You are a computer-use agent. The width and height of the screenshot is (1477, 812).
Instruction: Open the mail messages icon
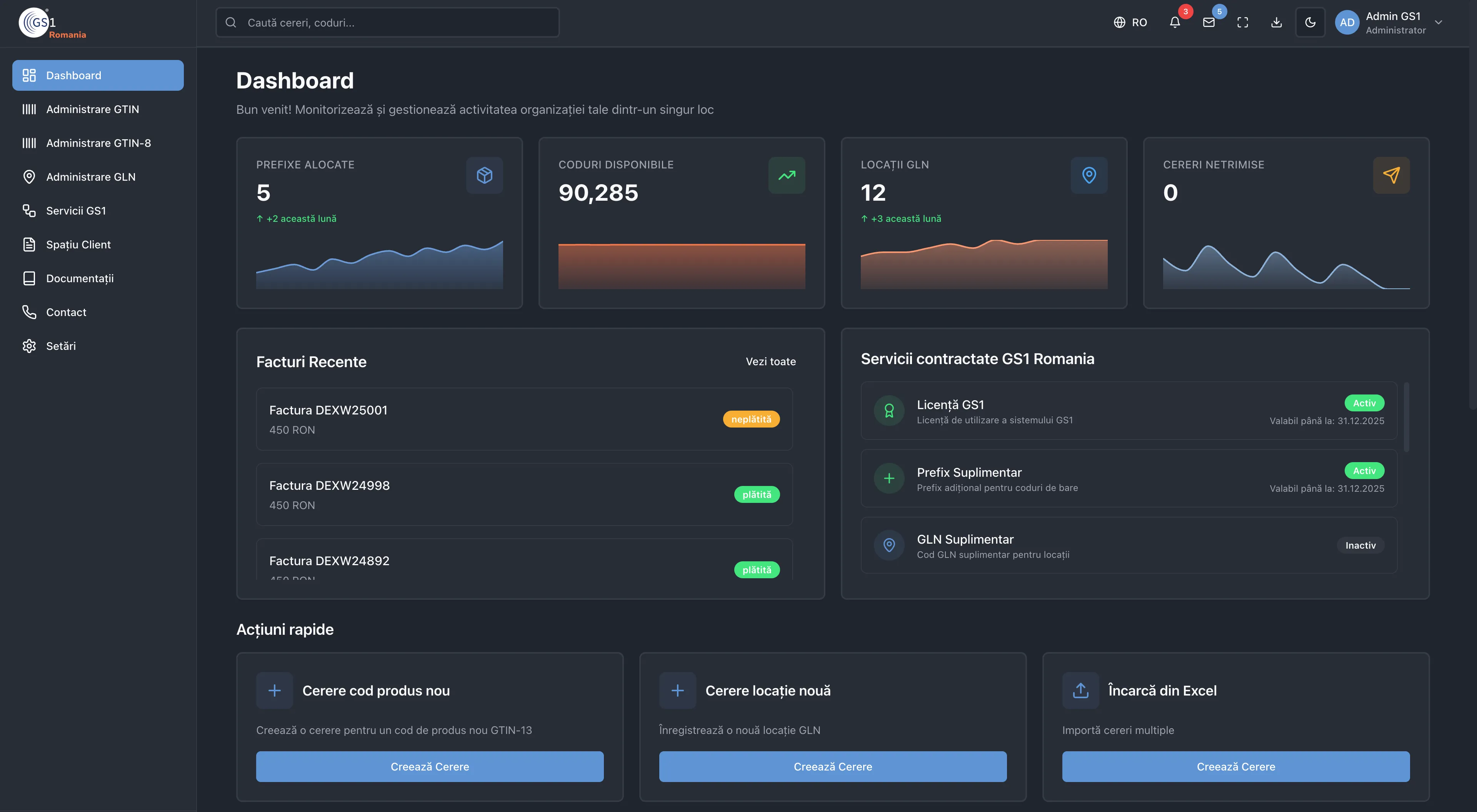[1209, 22]
